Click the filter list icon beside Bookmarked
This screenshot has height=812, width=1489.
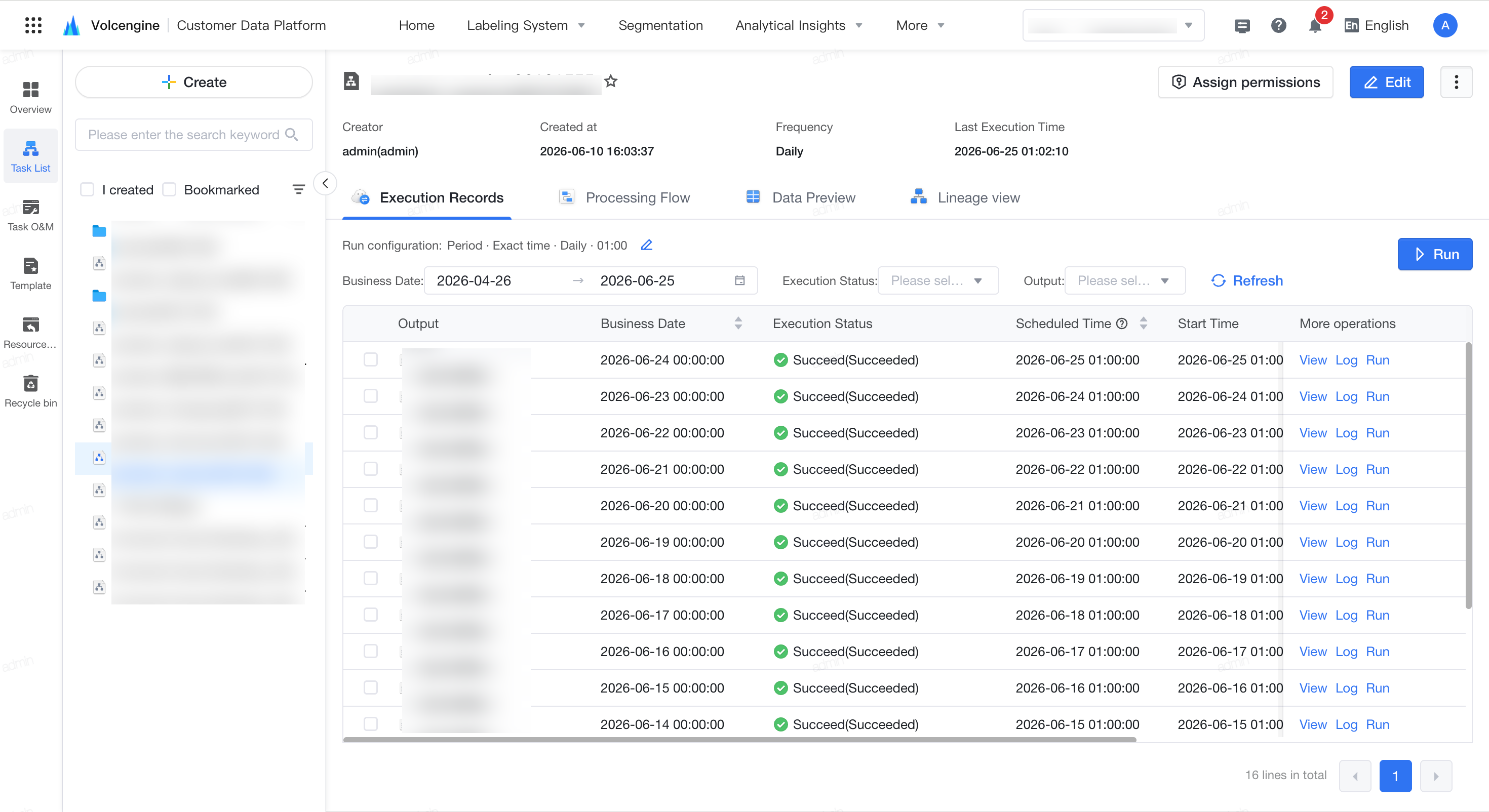[x=298, y=189]
